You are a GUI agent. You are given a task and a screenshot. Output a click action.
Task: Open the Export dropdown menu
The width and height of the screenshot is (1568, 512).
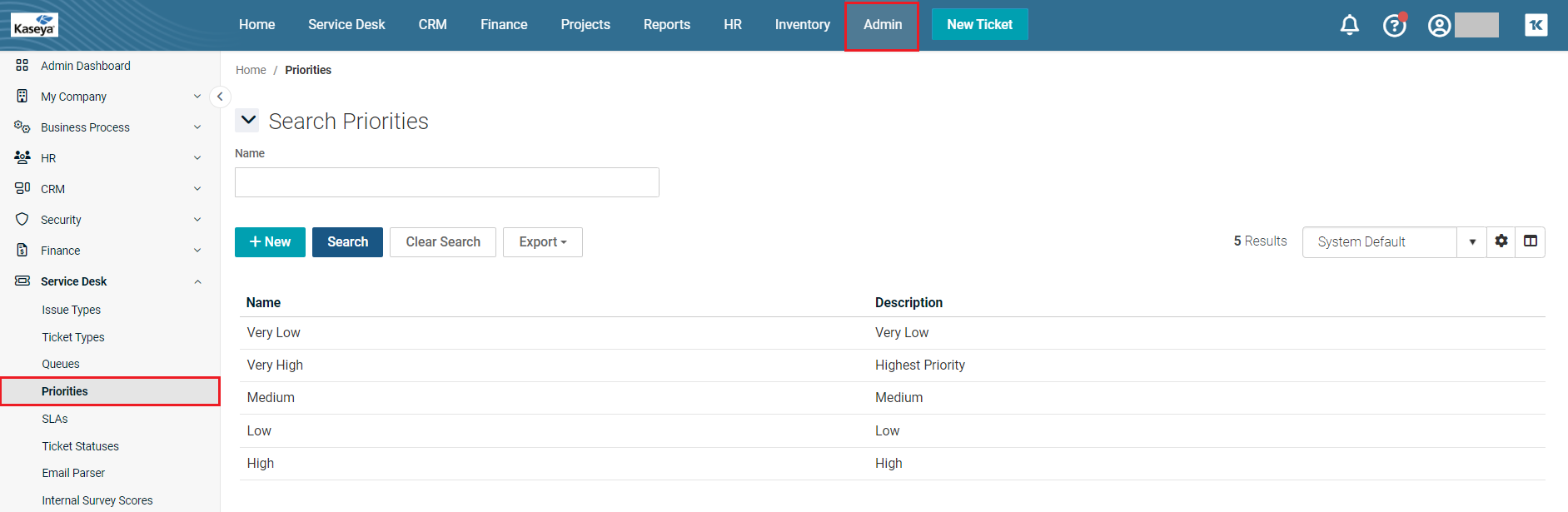pos(542,242)
